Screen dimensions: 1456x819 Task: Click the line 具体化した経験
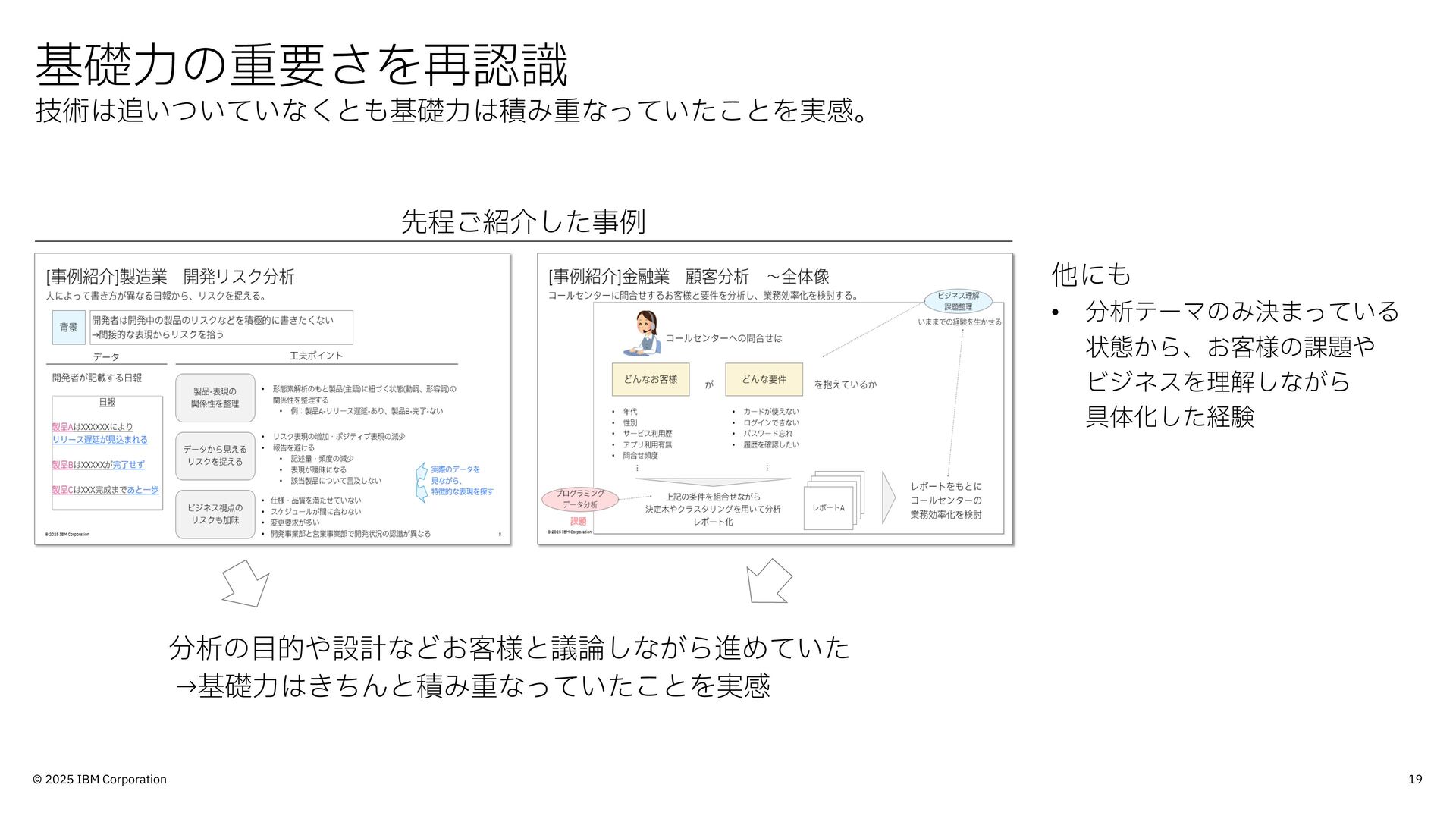point(1169,416)
